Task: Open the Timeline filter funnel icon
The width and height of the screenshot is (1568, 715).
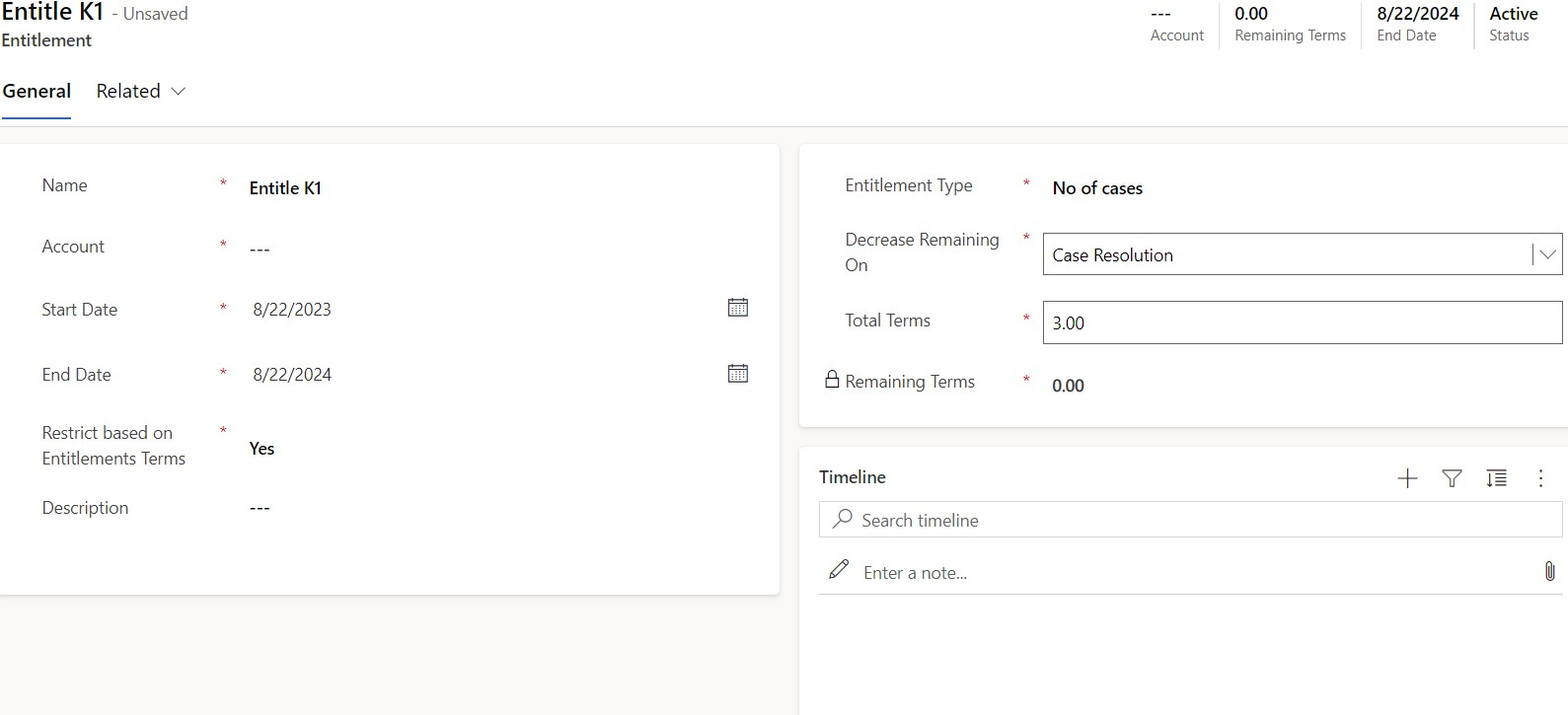Action: coord(1452,478)
